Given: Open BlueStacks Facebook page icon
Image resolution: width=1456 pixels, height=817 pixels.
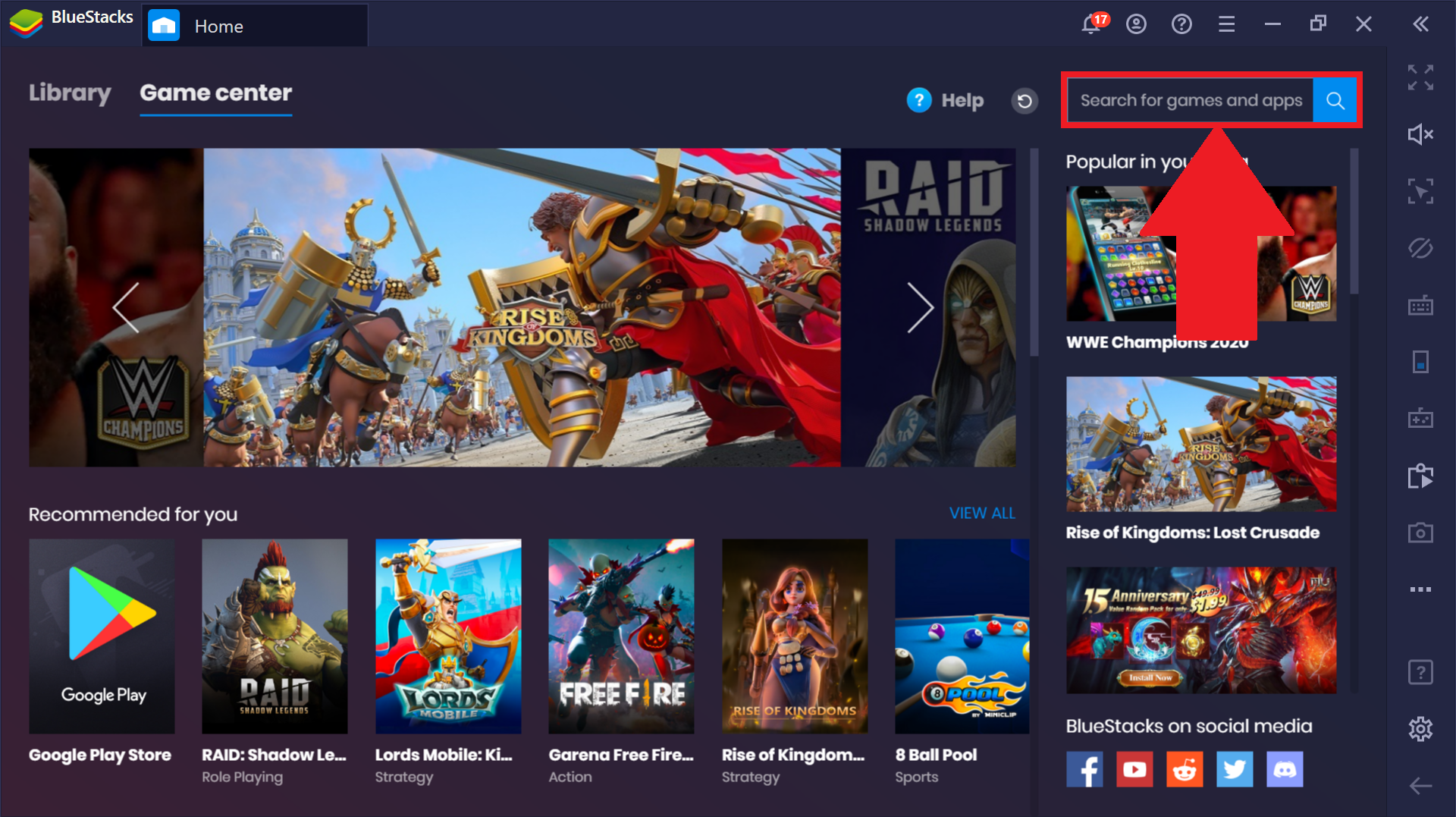Looking at the screenshot, I should [1084, 769].
